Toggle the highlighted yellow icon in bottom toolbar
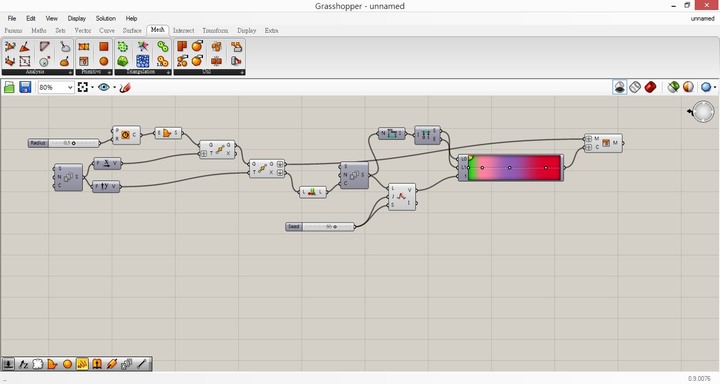This screenshot has height=384, width=720. pos(82,364)
